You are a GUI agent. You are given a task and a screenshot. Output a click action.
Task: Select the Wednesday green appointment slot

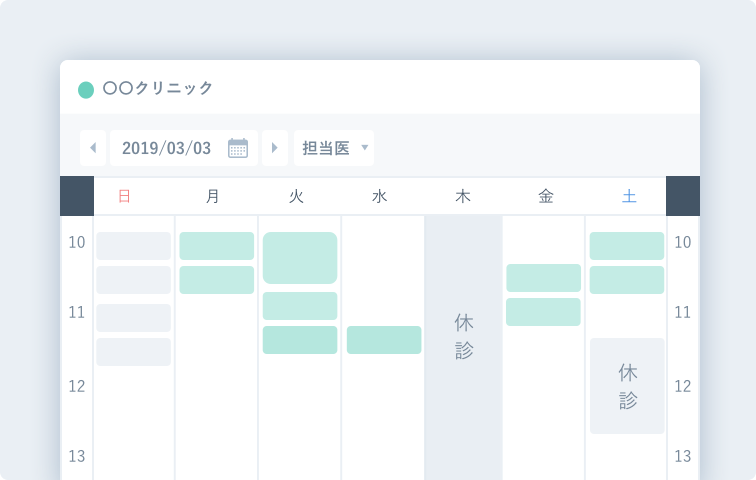pos(384,340)
